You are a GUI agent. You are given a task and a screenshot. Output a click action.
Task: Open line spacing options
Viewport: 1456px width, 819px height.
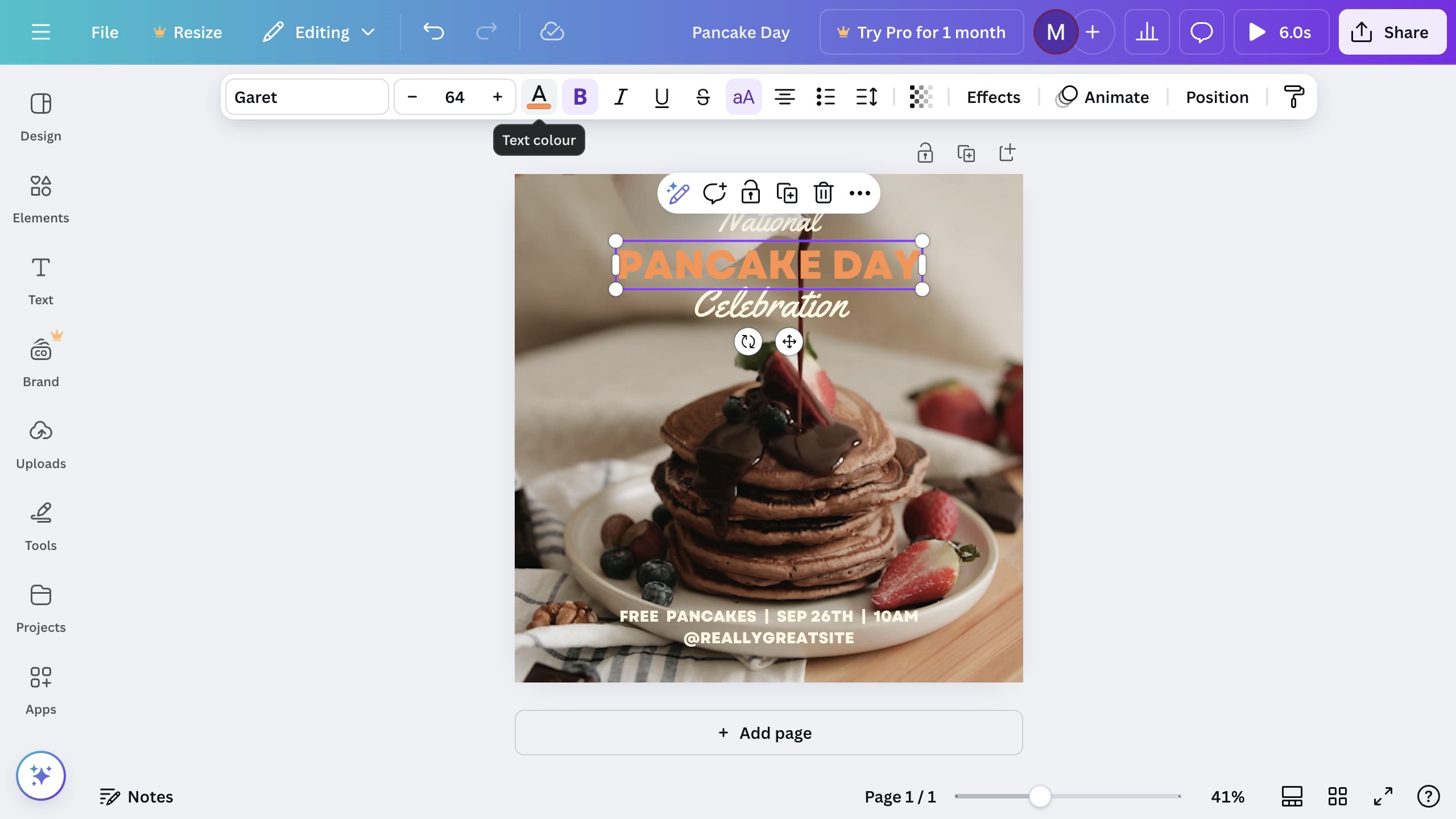[866, 97]
